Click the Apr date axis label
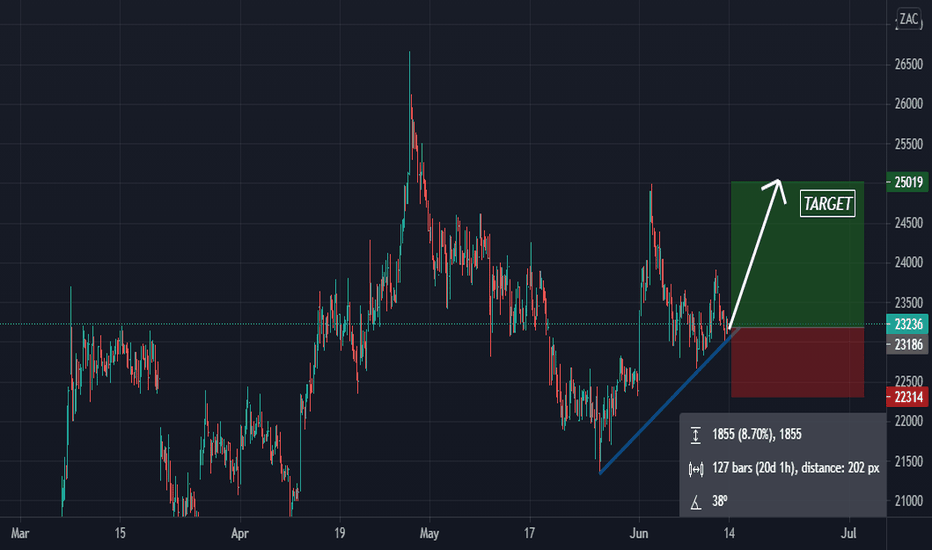This screenshot has height=550, width=932. (x=240, y=533)
